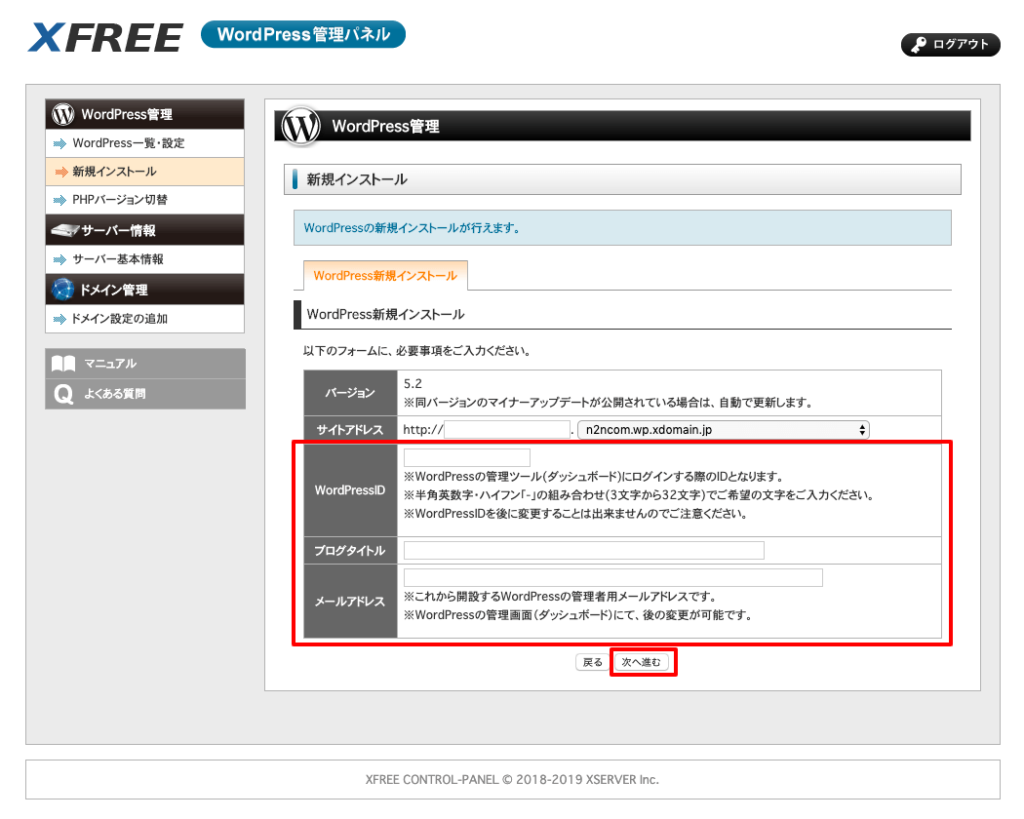Click the 新規インストール page heading
The height and width of the screenshot is (819, 1024).
point(357,180)
